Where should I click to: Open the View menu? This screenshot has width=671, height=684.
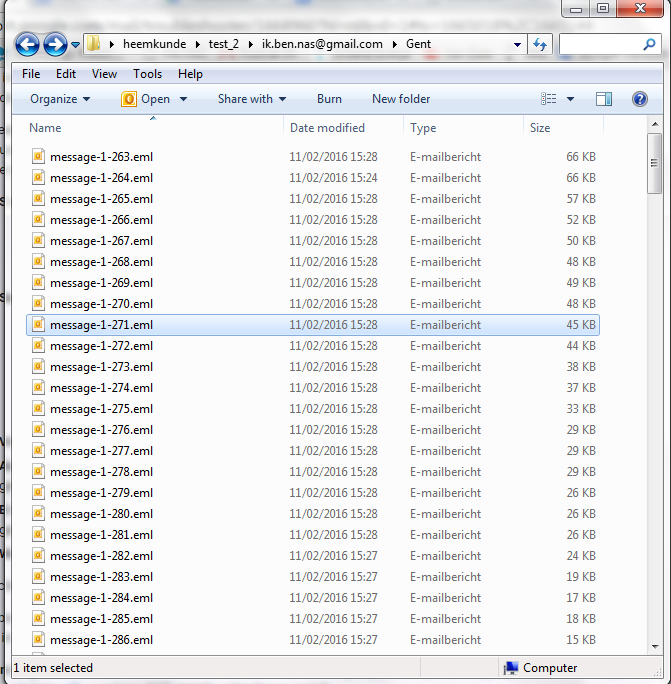(x=104, y=74)
